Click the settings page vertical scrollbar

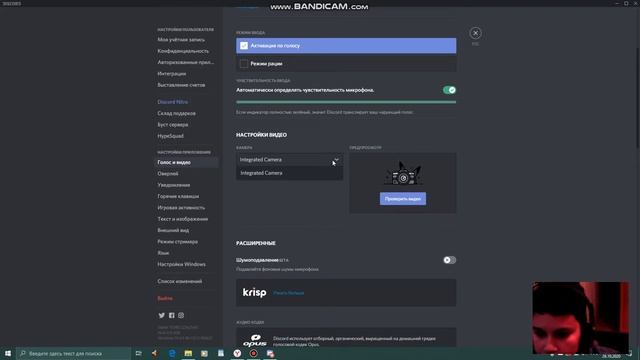tap(638, 98)
